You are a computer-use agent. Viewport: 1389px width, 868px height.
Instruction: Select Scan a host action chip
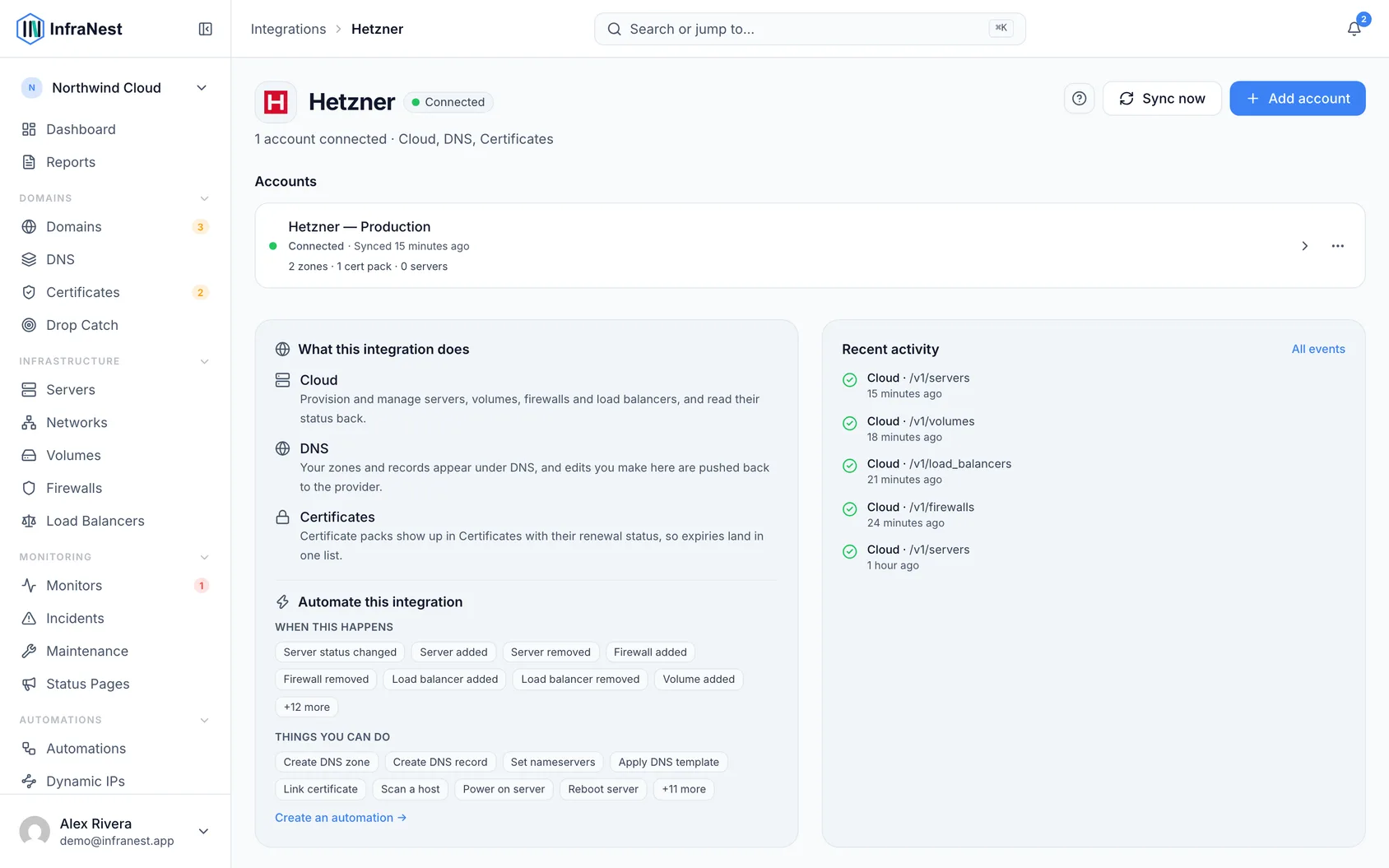coord(410,789)
